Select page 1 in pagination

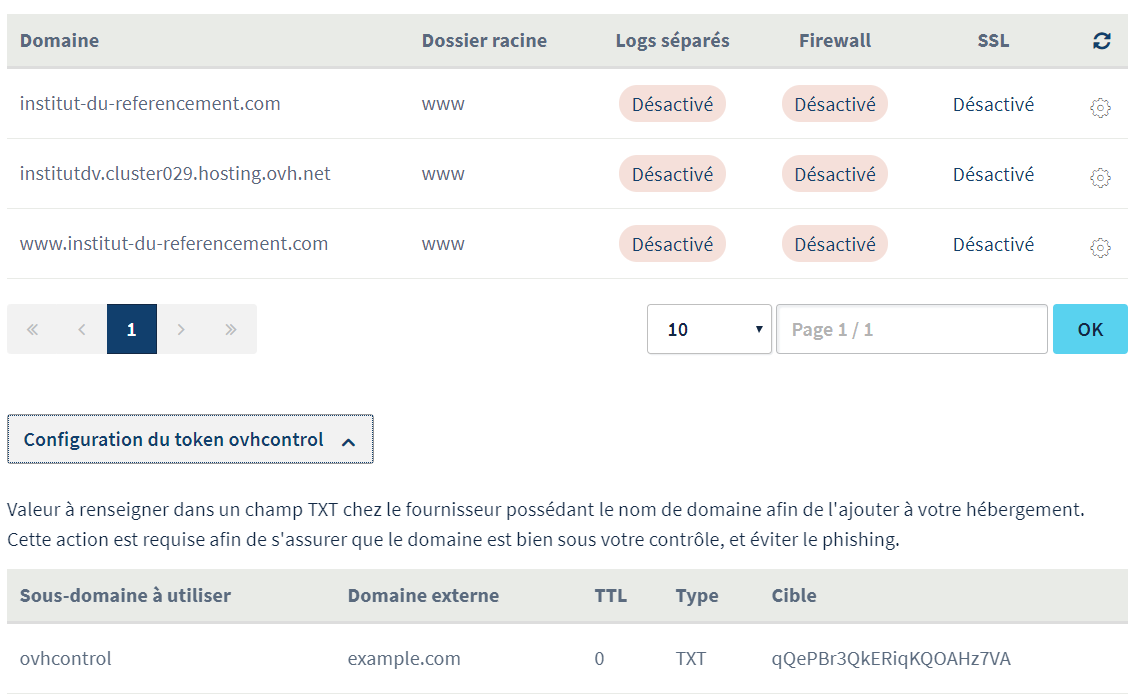[x=132, y=329]
